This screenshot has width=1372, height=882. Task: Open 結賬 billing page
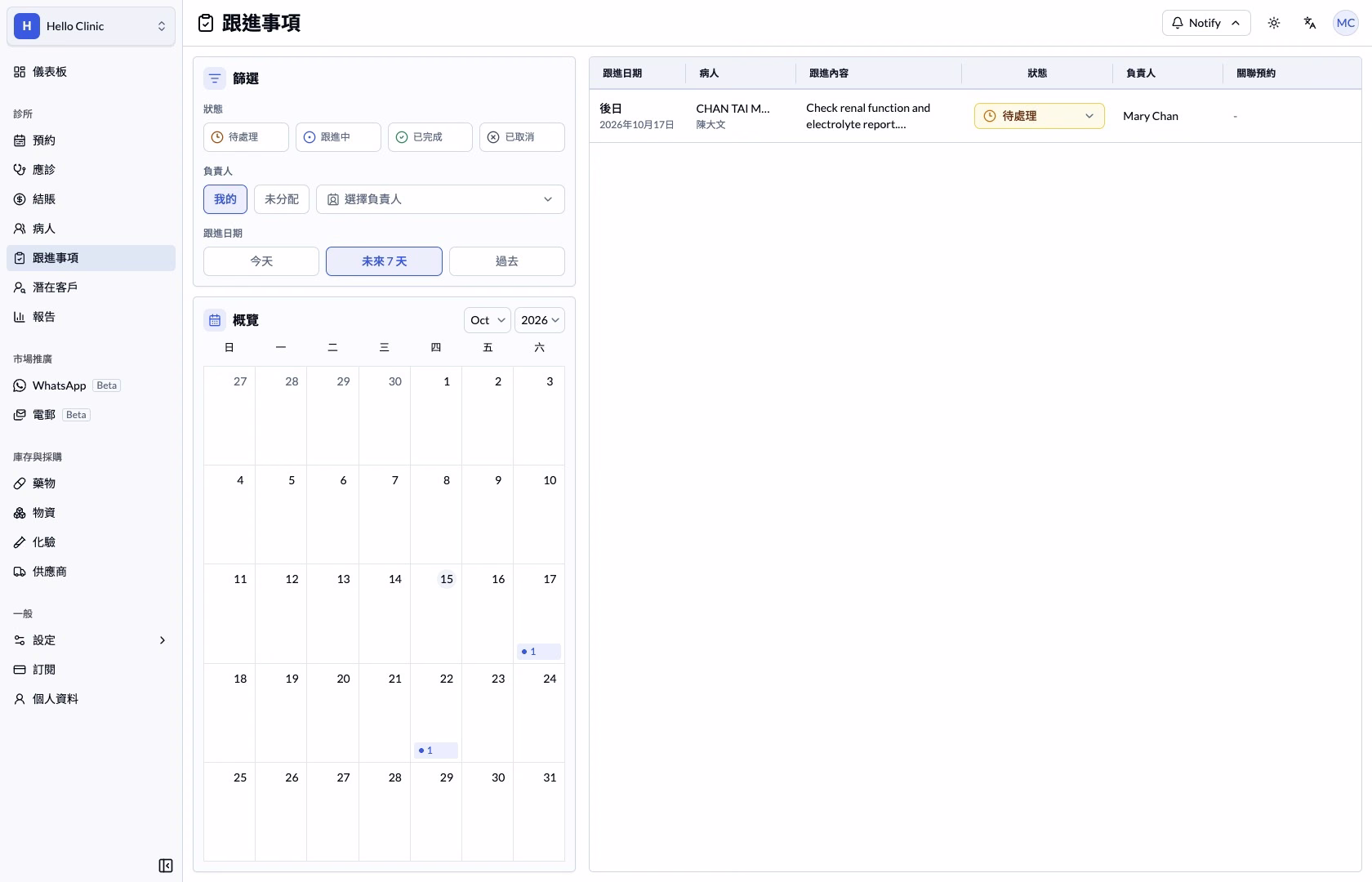(x=91, y=199)
